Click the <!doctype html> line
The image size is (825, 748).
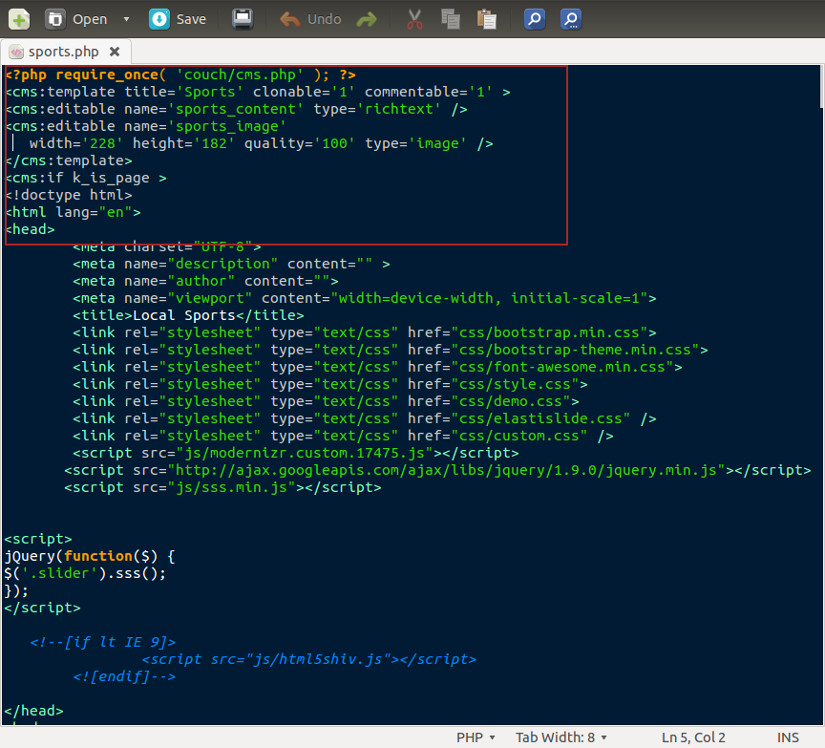click(x=68, y=195)
